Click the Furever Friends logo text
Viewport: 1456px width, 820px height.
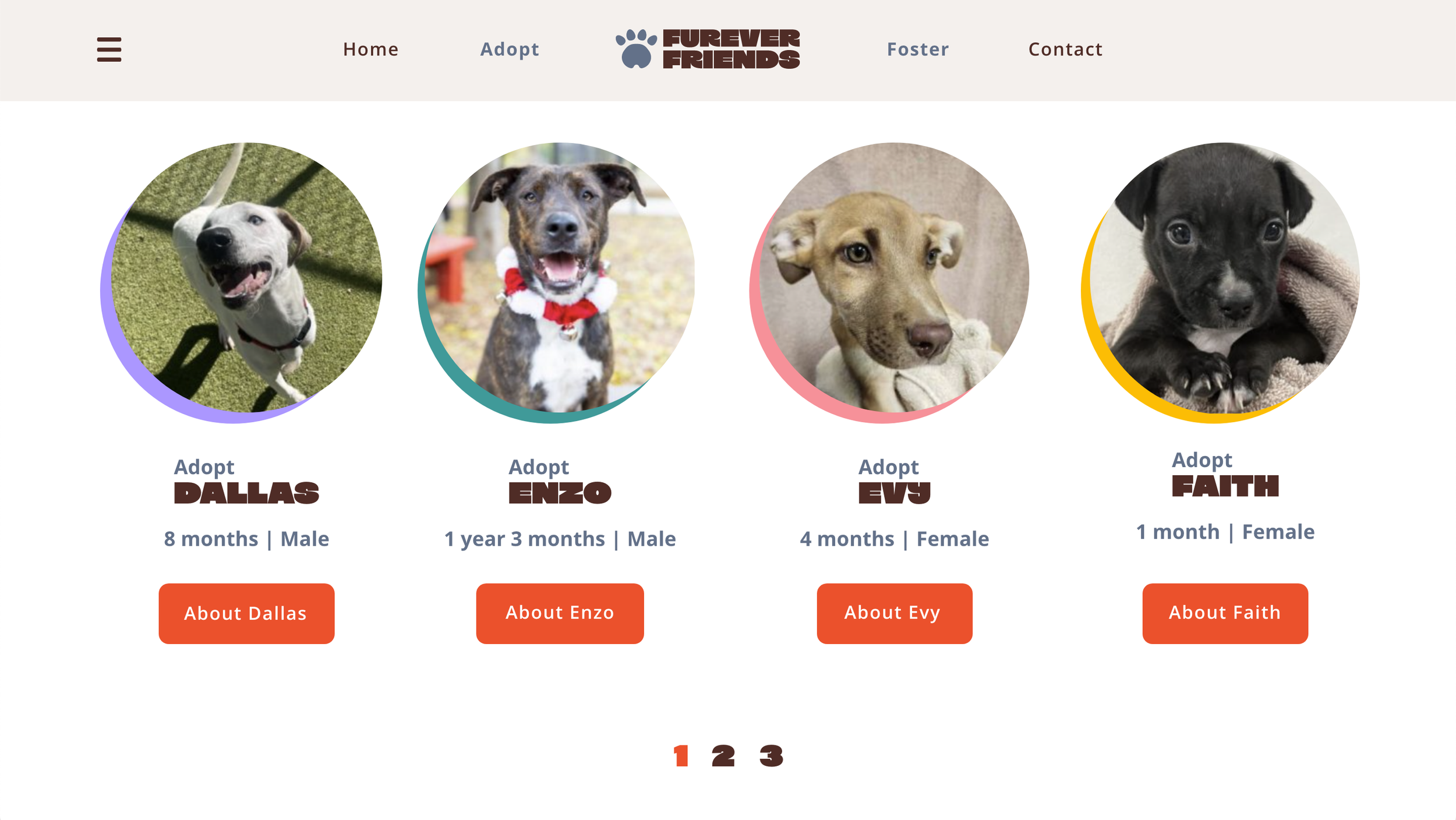[731, 49]
